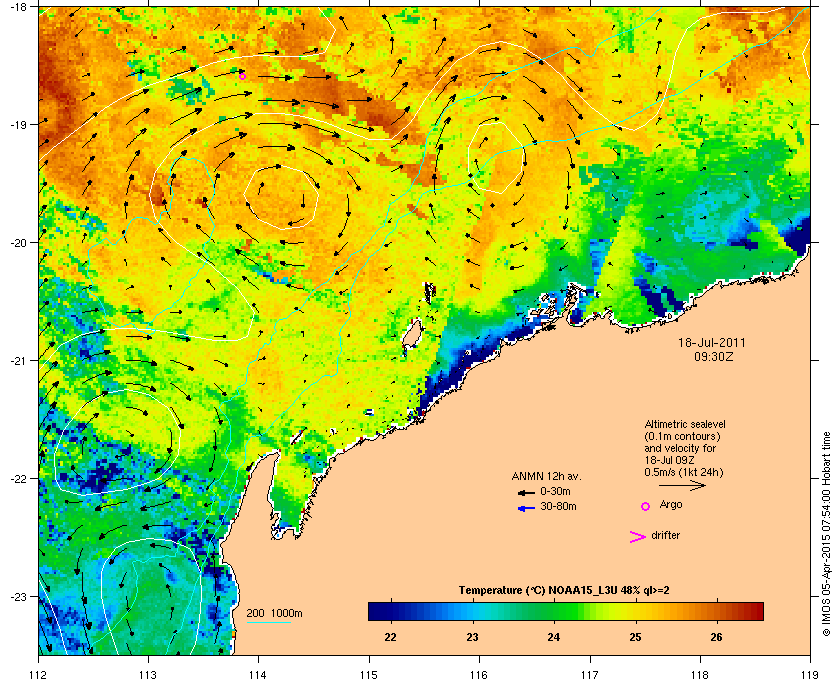840x680 pixels.
Task: Click the 'ANMN 12h av.' label
Action: 546,476
